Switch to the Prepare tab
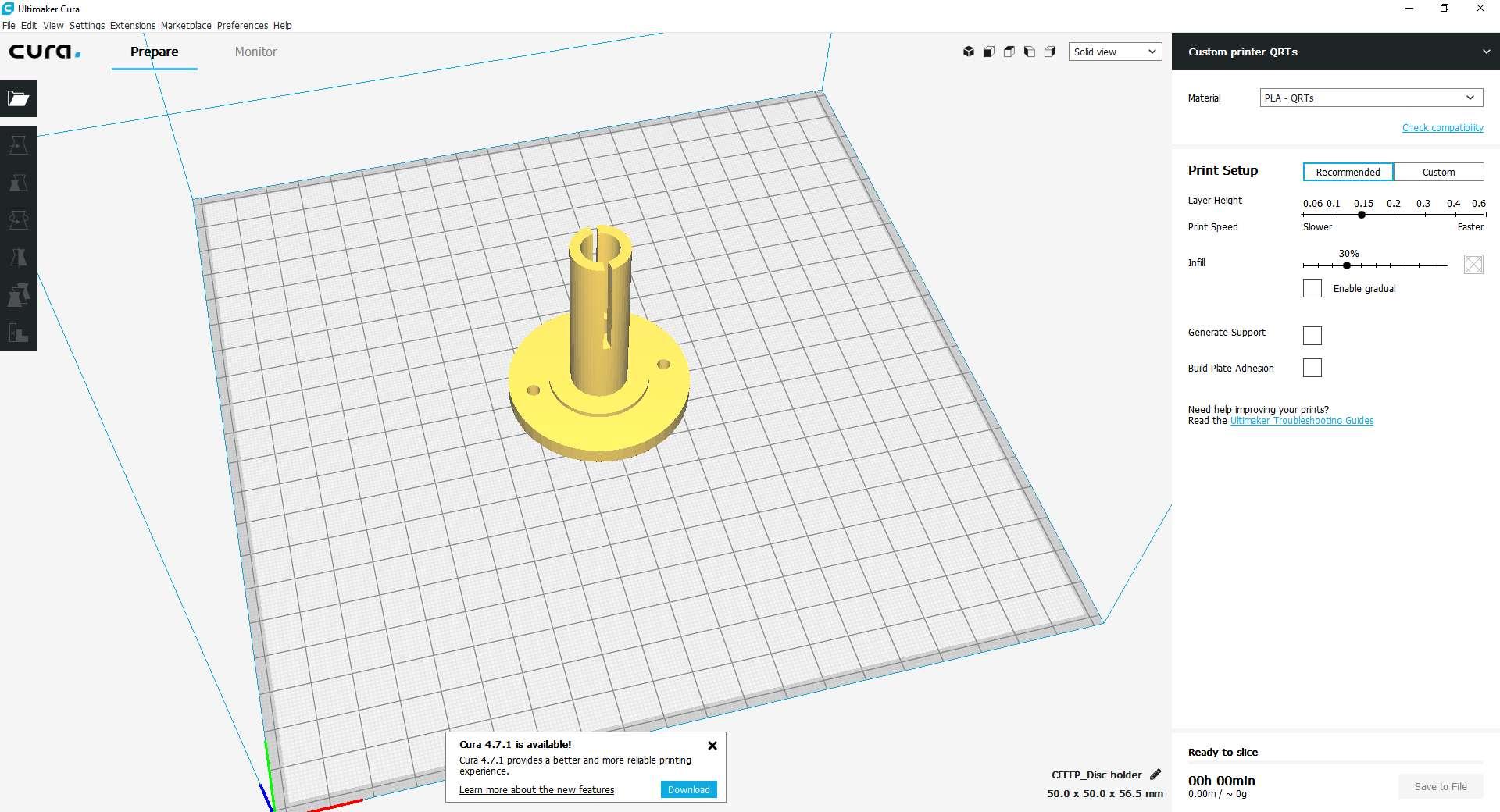 coord(154,52)
